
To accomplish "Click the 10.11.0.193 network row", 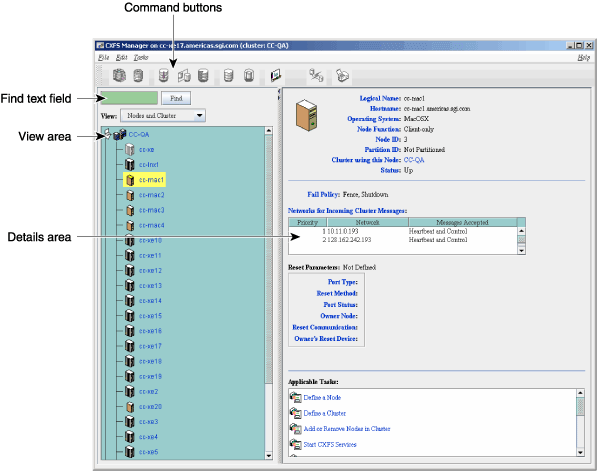I will click(x=403, y=231).
